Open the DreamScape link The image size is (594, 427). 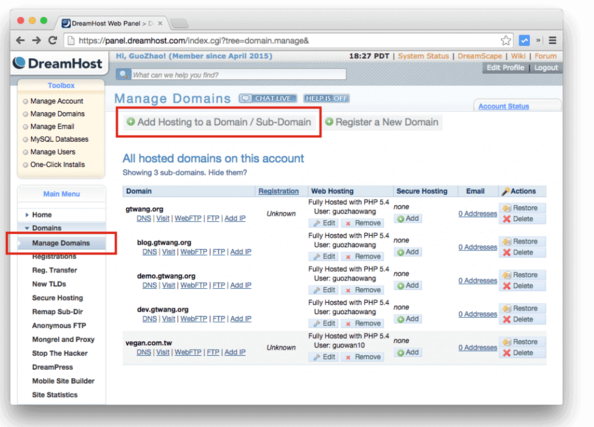point(479,56)
